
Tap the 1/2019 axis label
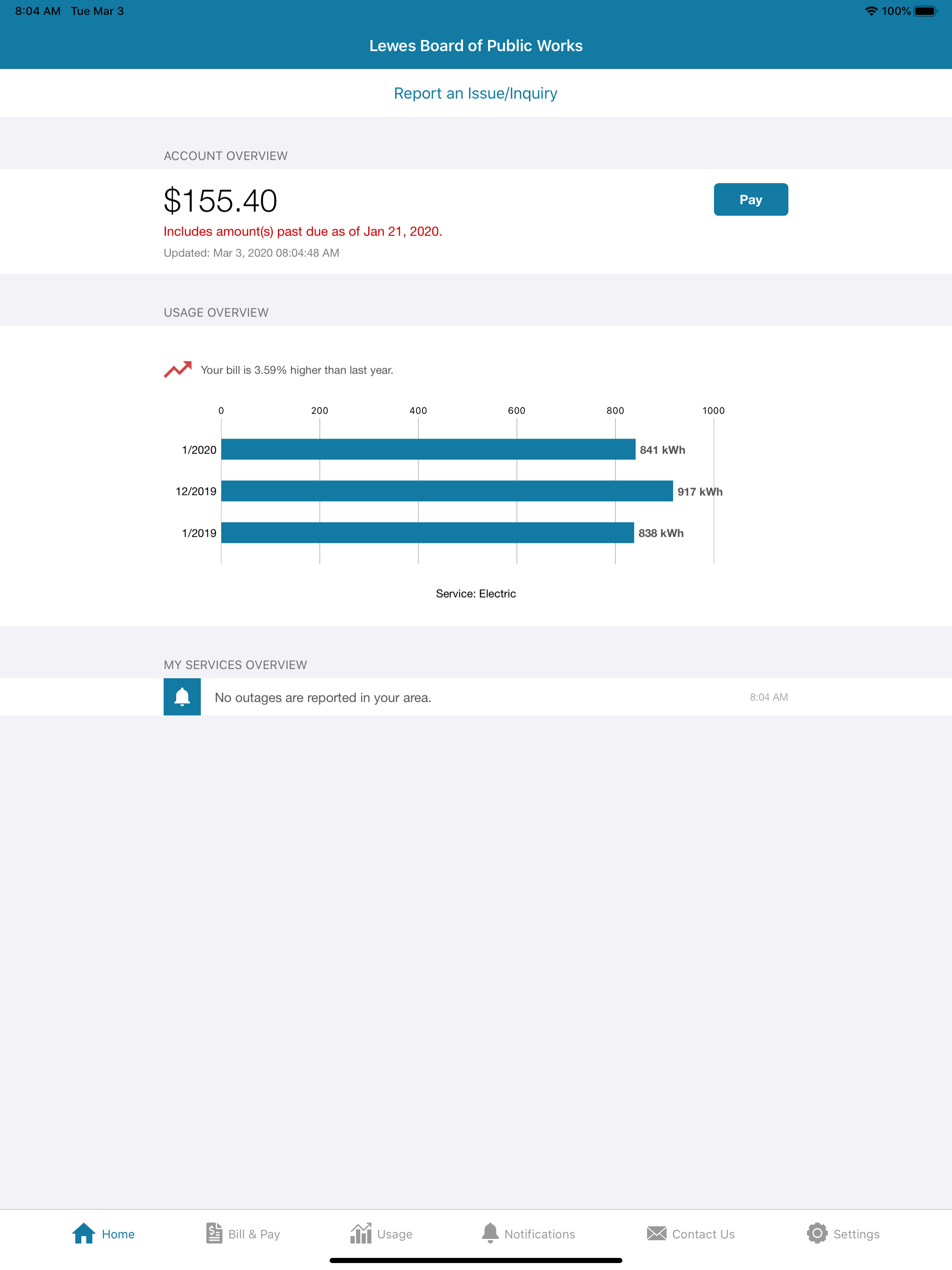point(199,533)
